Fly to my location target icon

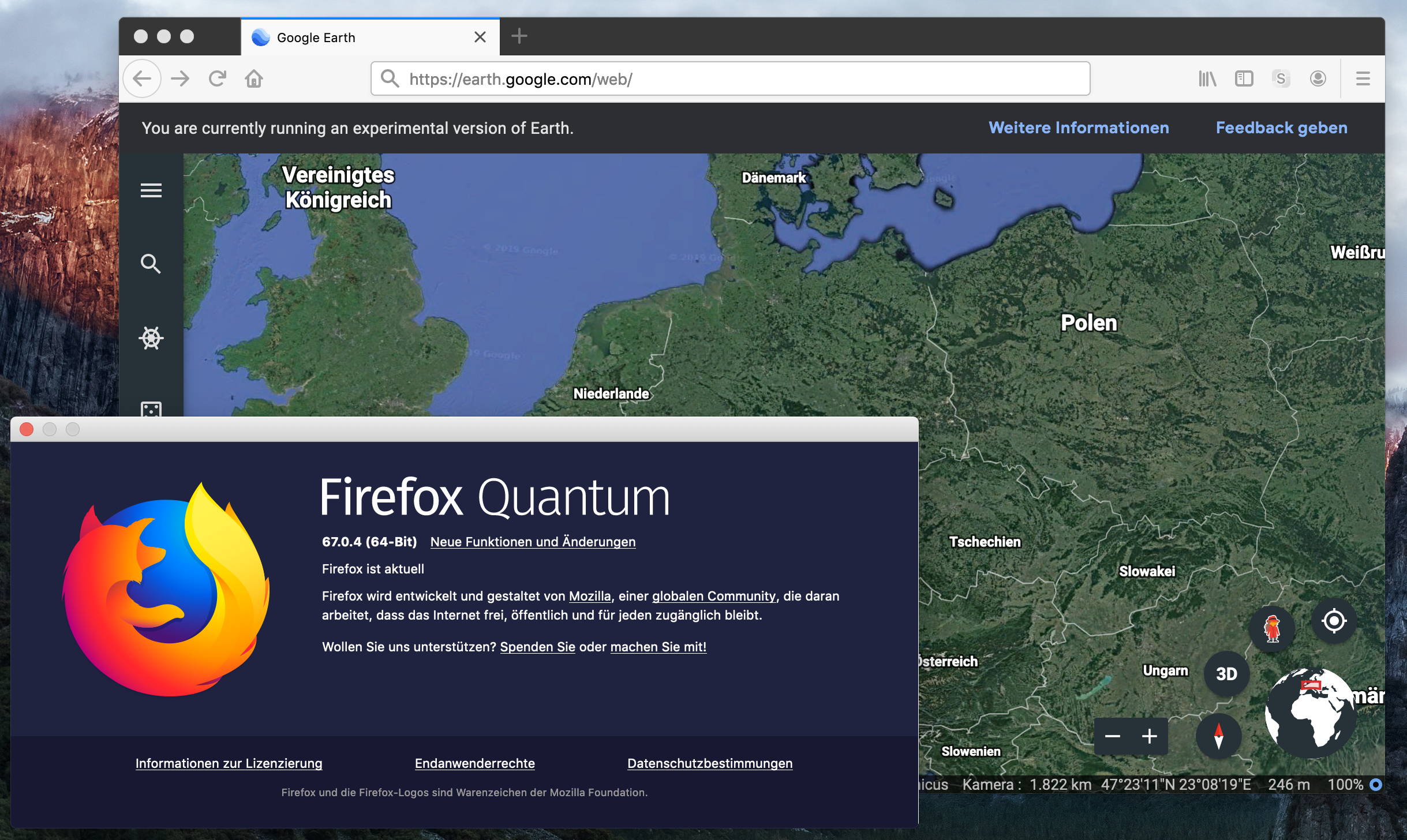(1334, 621)
